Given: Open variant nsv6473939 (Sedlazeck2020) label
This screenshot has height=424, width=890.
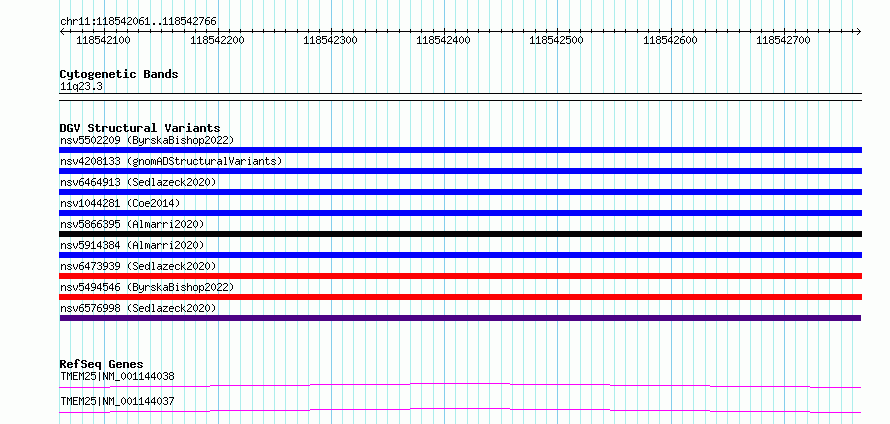Looking at the screenshot, I should click(138, 266).
